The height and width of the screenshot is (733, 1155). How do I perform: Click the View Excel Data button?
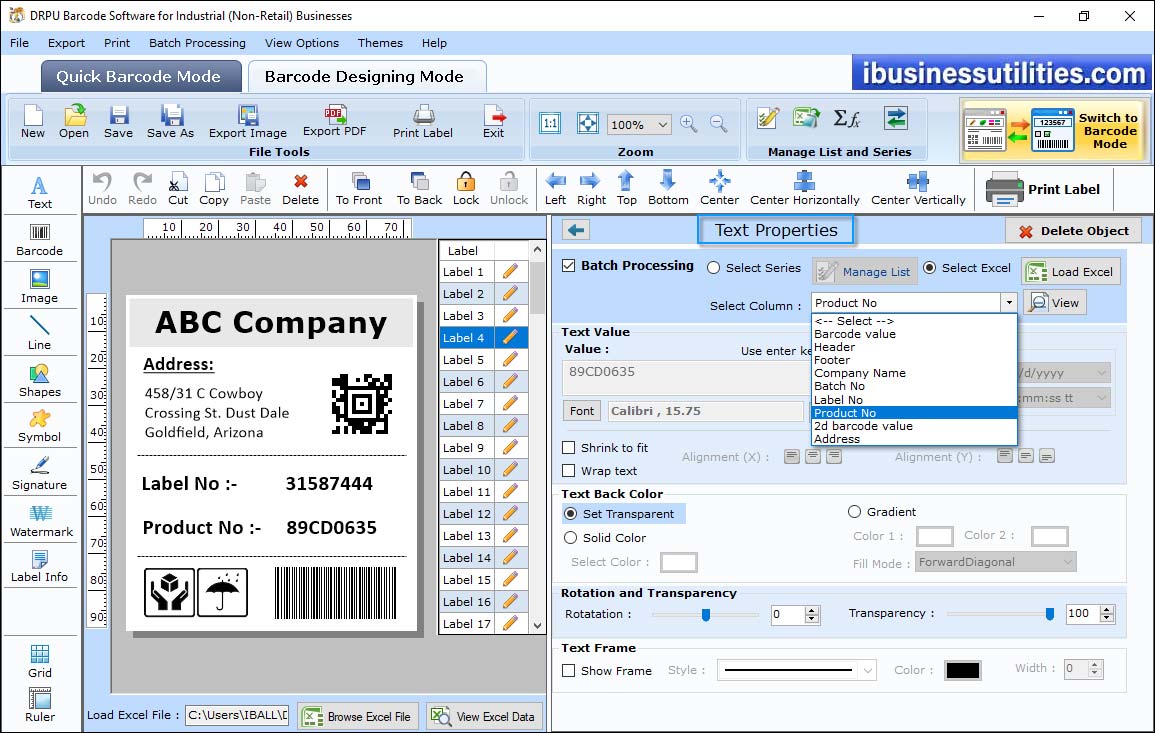pyautogui.click(x=484, y=716)
